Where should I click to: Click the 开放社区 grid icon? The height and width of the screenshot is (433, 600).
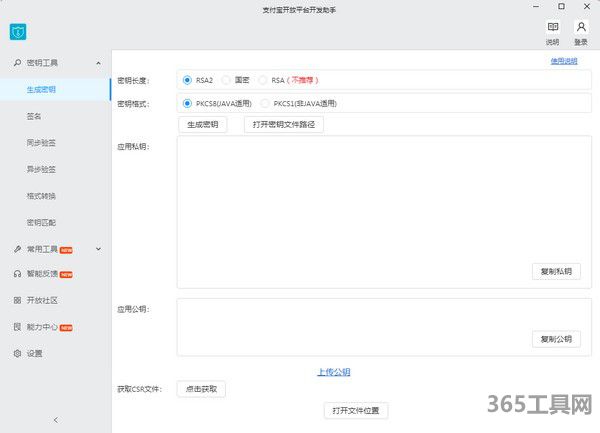point(17,300)
